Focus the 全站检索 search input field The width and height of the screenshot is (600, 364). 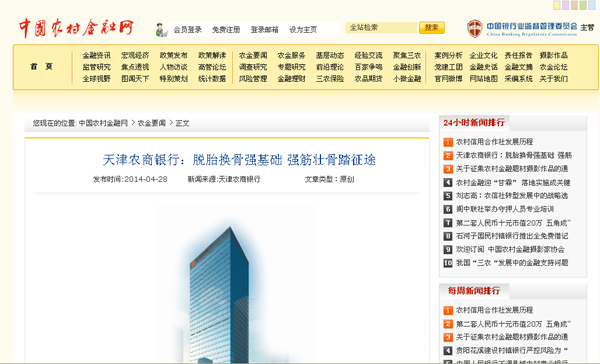(381, 28)
